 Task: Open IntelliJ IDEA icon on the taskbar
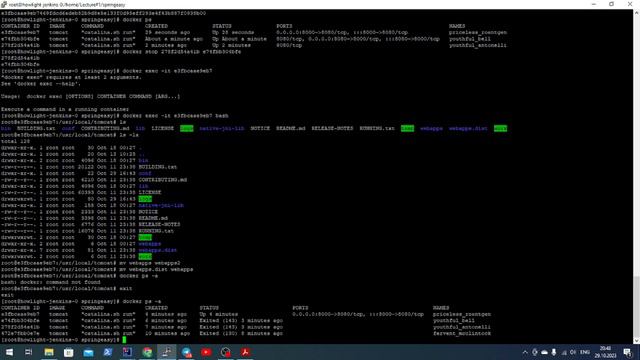127,352
